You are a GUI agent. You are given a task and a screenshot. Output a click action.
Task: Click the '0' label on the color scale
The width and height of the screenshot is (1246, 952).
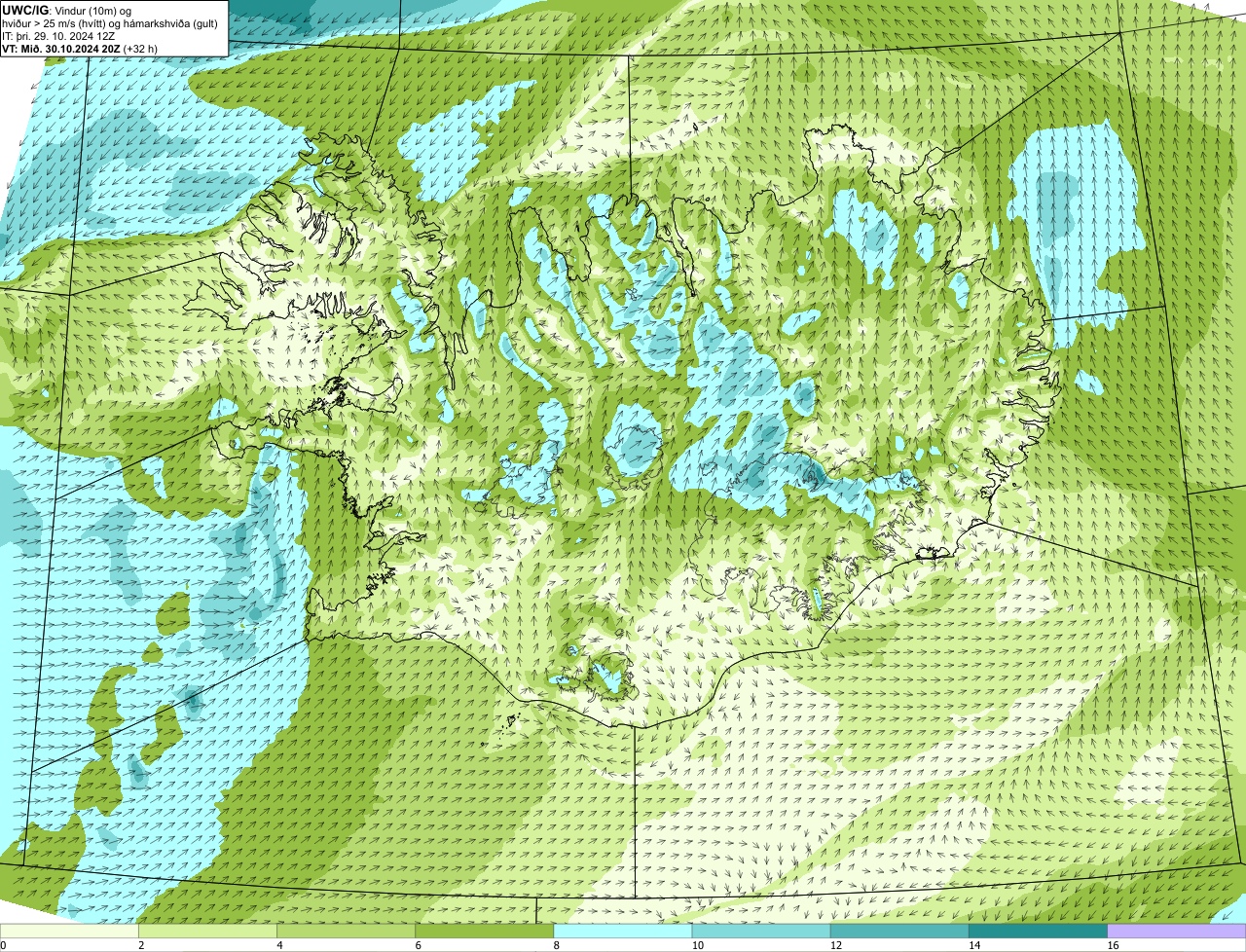click(x=4, y=945)
